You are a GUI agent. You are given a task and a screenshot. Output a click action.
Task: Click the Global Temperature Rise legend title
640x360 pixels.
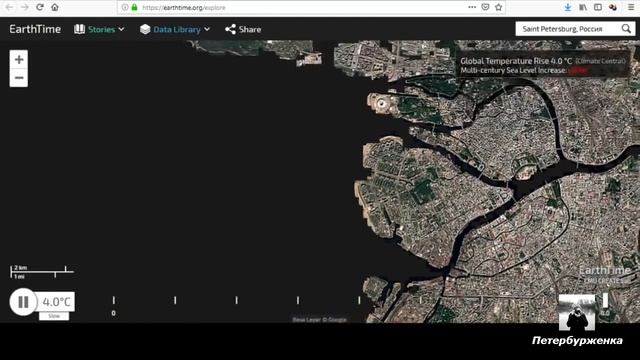click(516, 61)
